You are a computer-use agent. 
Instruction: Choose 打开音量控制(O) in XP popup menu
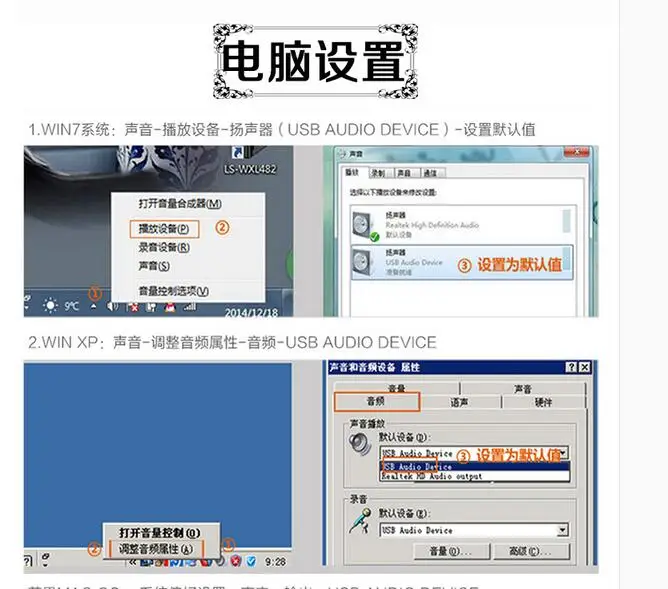pyautogui.click(x=160, y=532)
